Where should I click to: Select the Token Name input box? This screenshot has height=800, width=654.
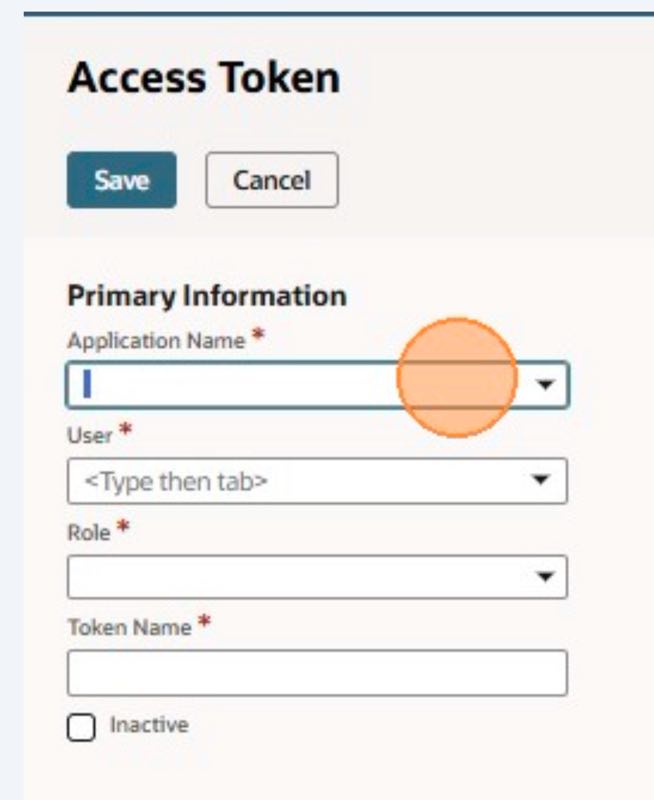[x=316, y=673]
